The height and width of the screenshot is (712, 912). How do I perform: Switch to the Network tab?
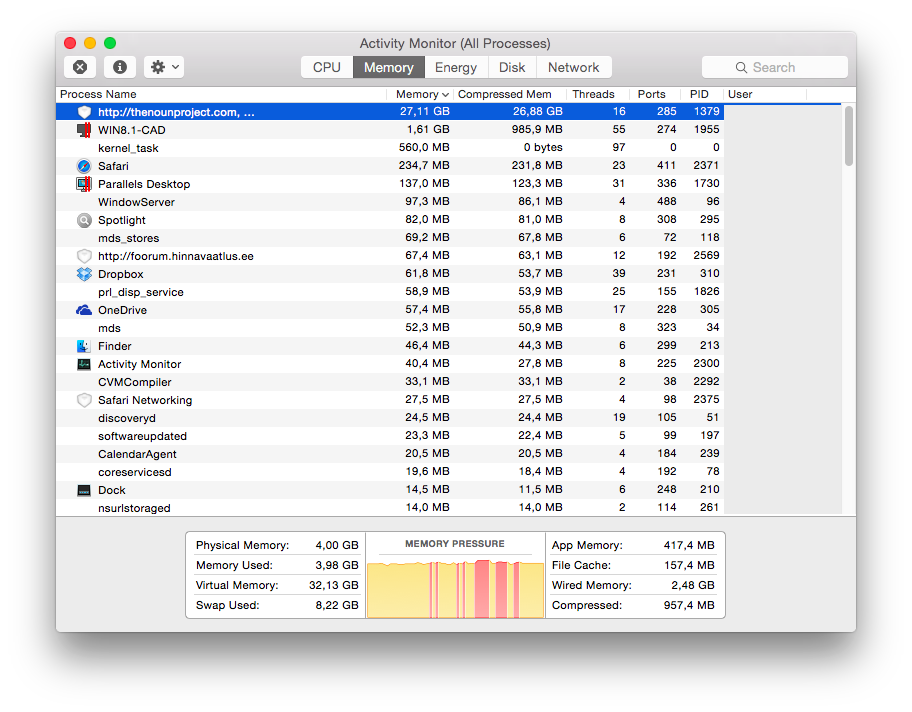point(573,67)
